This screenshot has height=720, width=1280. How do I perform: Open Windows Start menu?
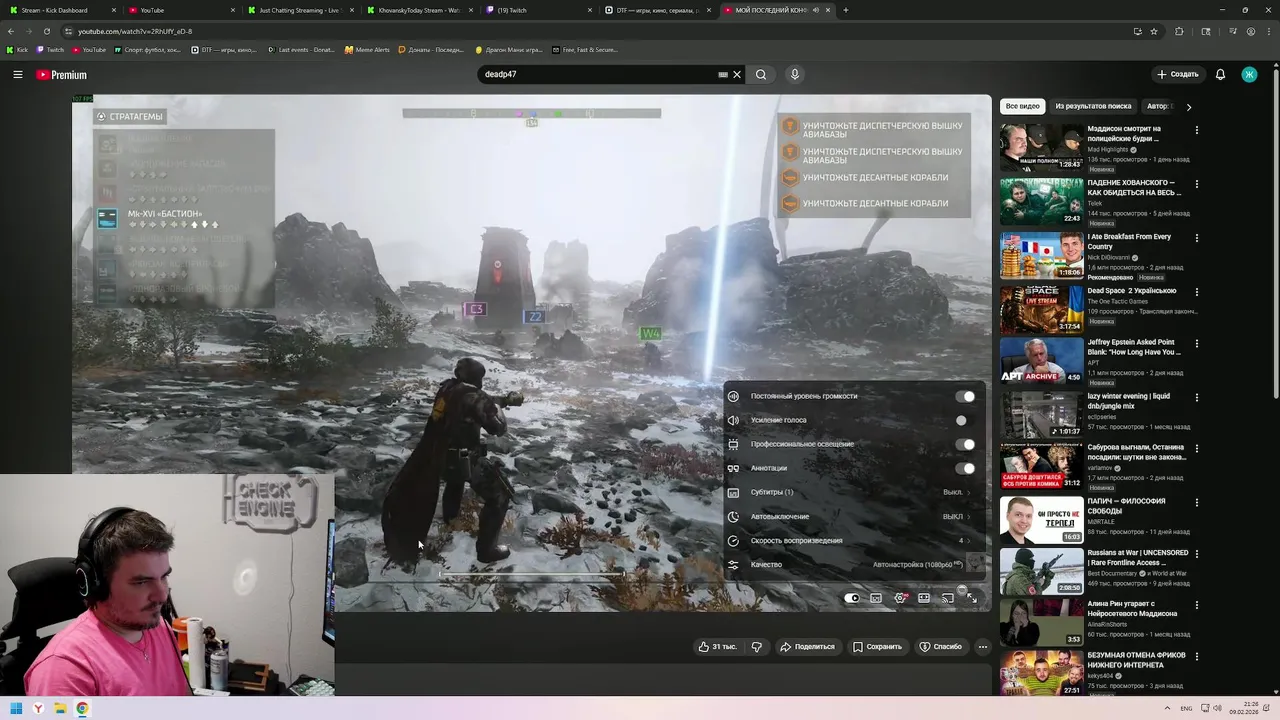point(16,708)
